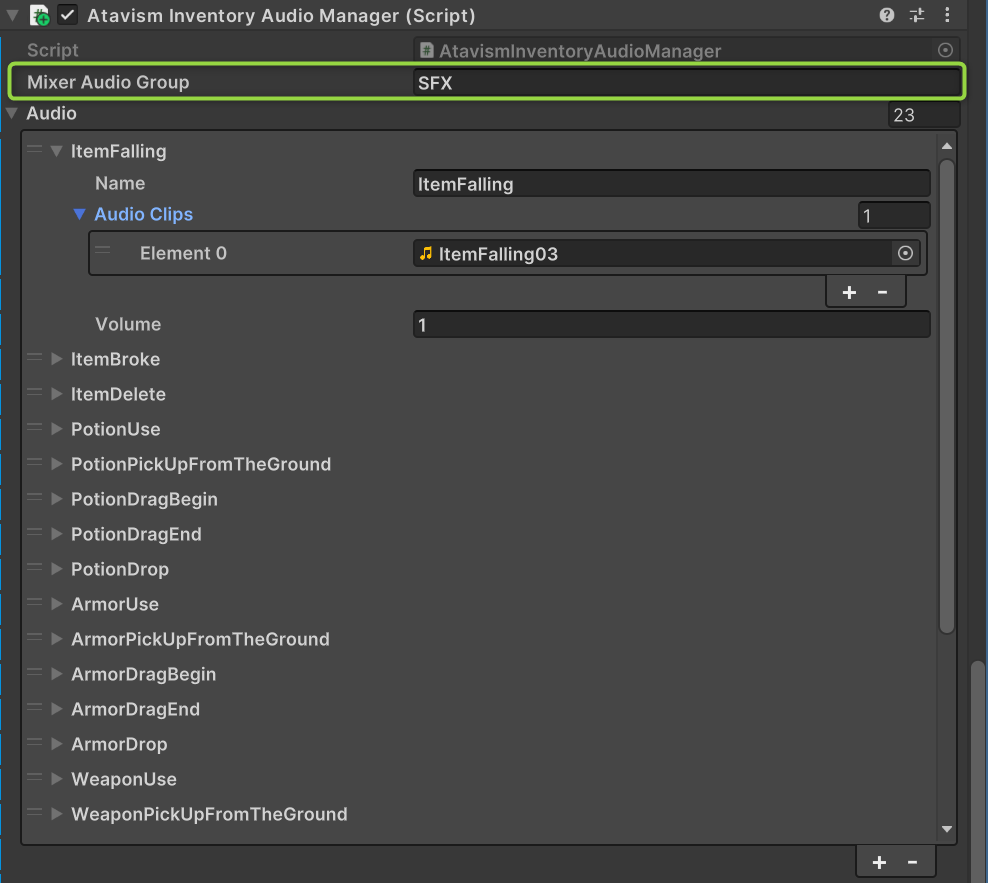Open object picker for Script field
This screenshot has width=988, height=883.
click(945, 50)
